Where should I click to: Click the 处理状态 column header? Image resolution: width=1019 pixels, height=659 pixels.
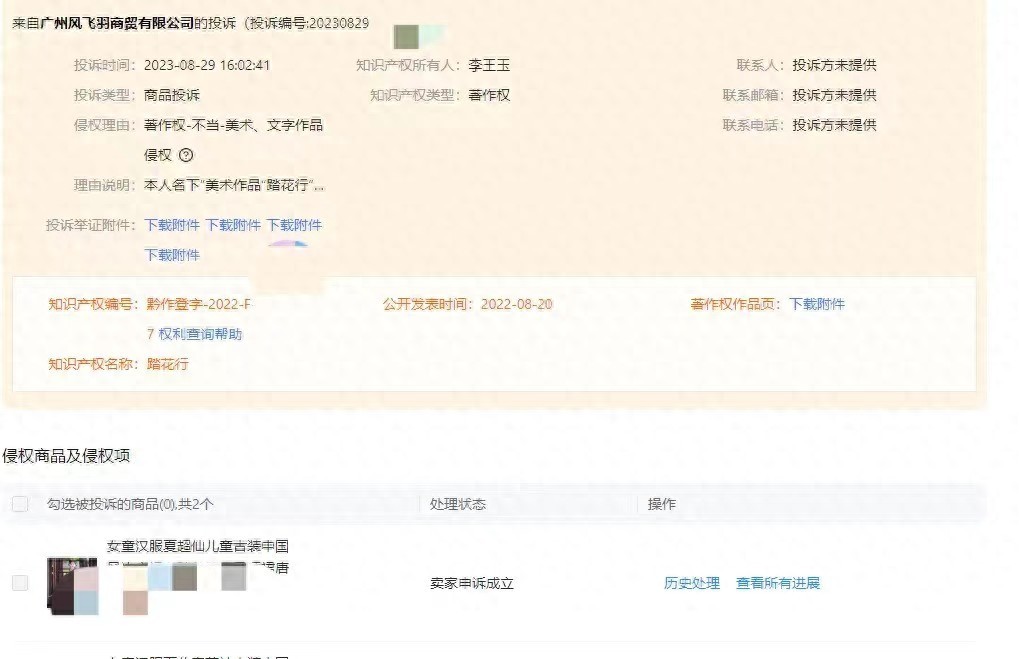pos(458,504)
